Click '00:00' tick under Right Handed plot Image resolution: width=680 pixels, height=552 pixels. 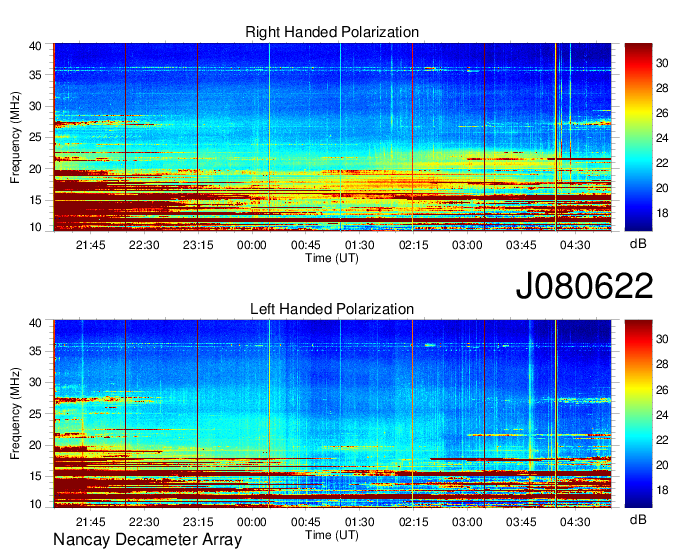[252, 245]
